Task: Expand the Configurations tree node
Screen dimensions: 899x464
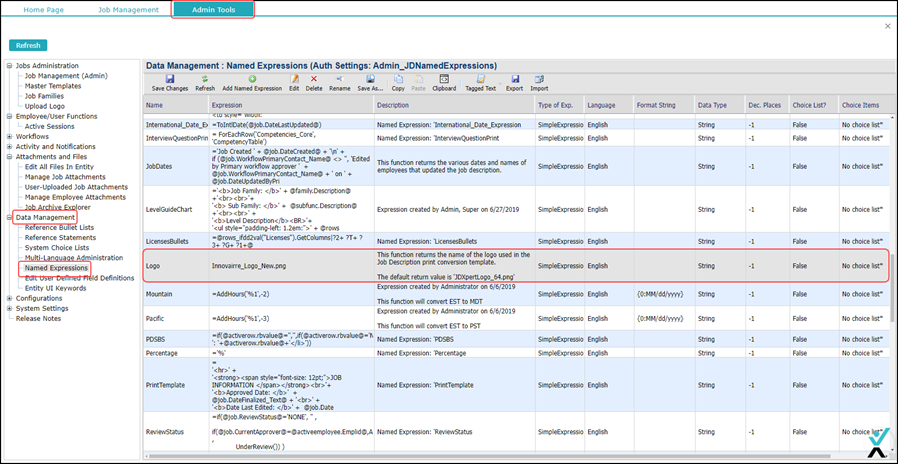Action: [x=9, y=298]
